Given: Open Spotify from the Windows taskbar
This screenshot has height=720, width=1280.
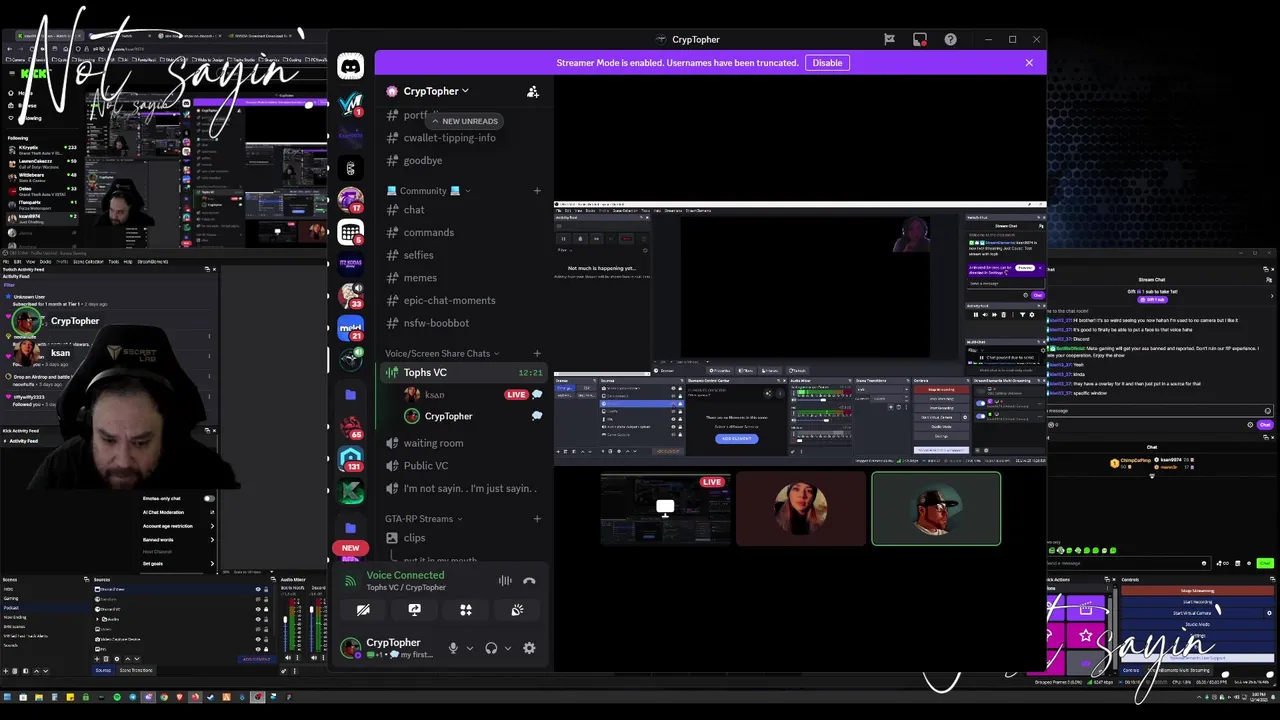Looking at the screenshot, I should coord(117,697).
